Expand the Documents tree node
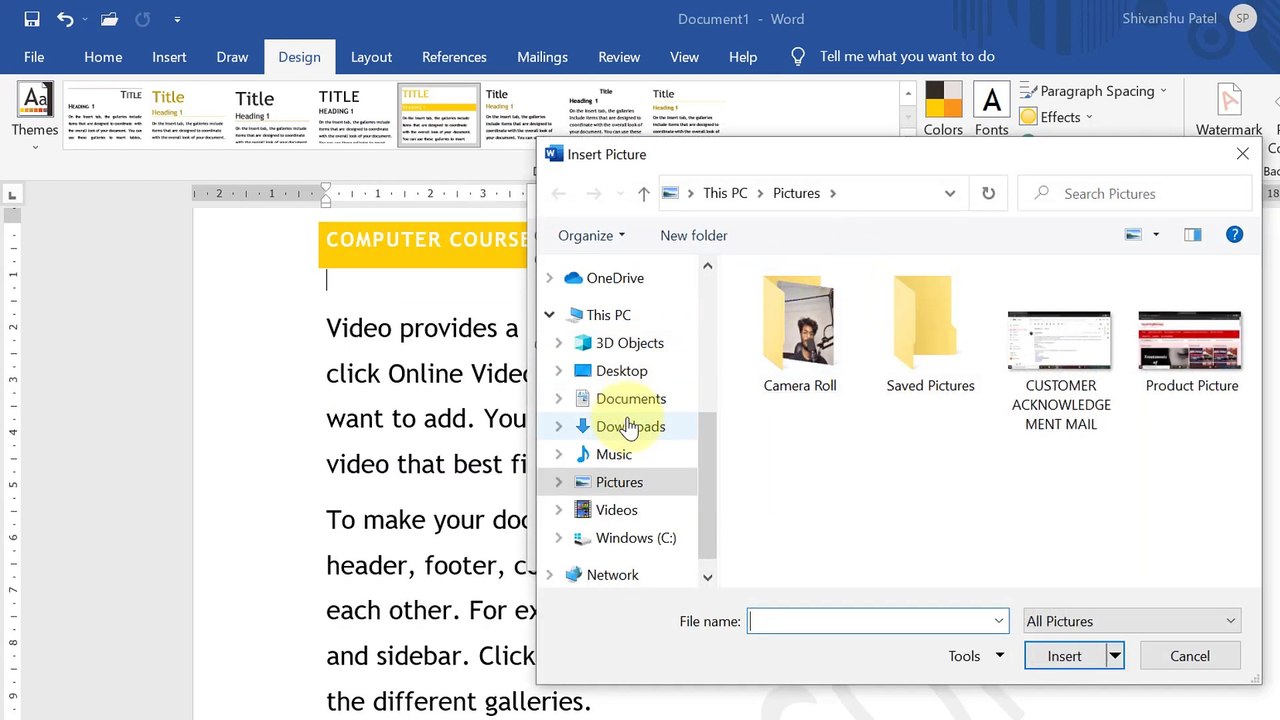Viewport: 1280px width, 720px height. pos(559,399)
